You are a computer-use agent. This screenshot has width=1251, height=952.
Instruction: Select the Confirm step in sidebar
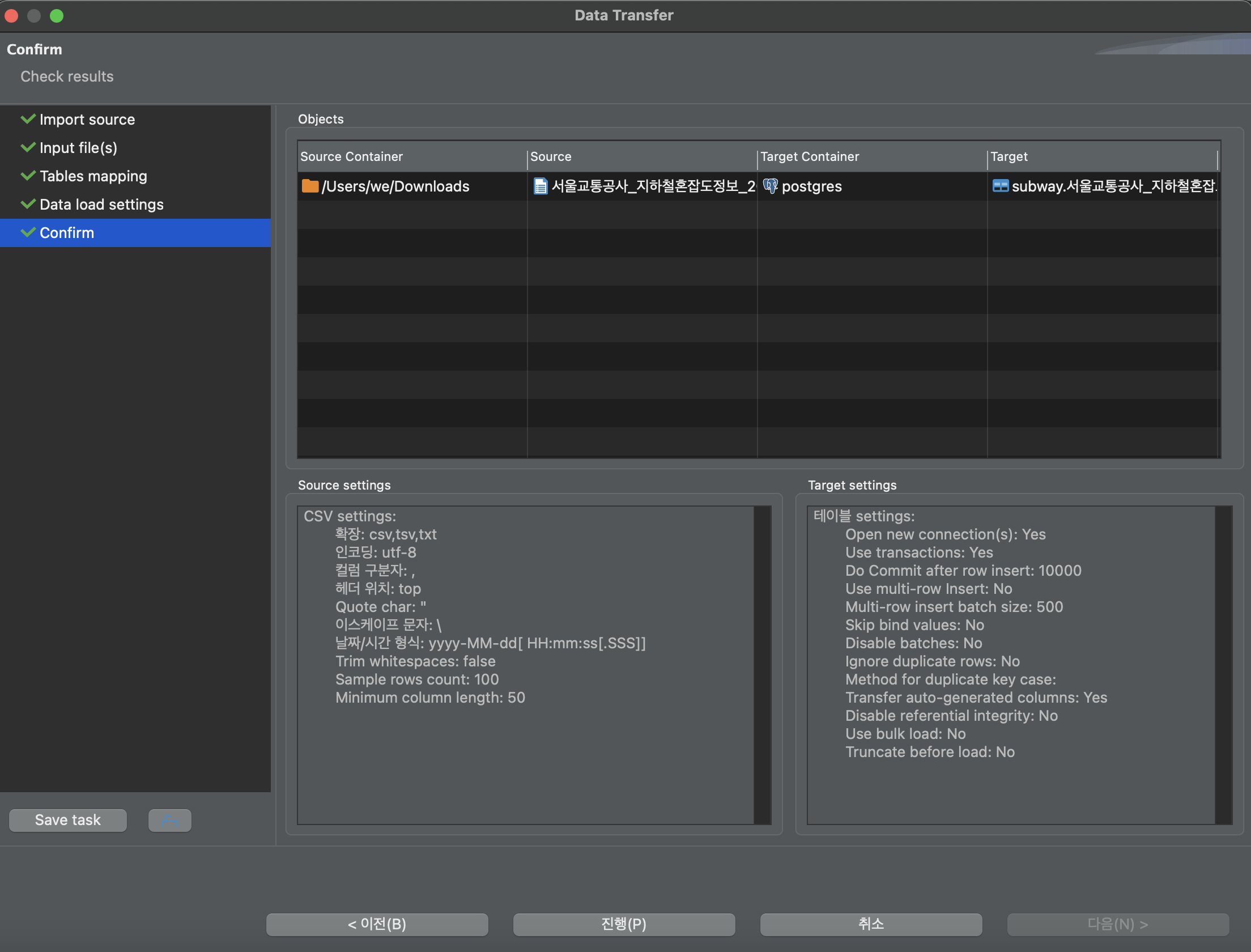67,233
